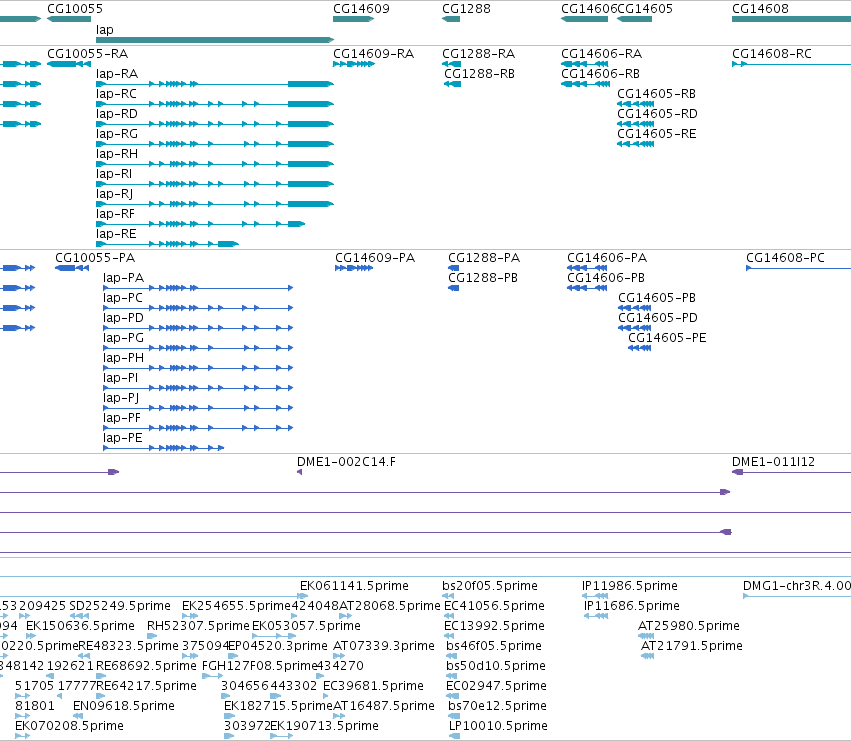Click EST bs20f05.5prime
This screenshot has width=851, height=741.
tap(490, 586)
